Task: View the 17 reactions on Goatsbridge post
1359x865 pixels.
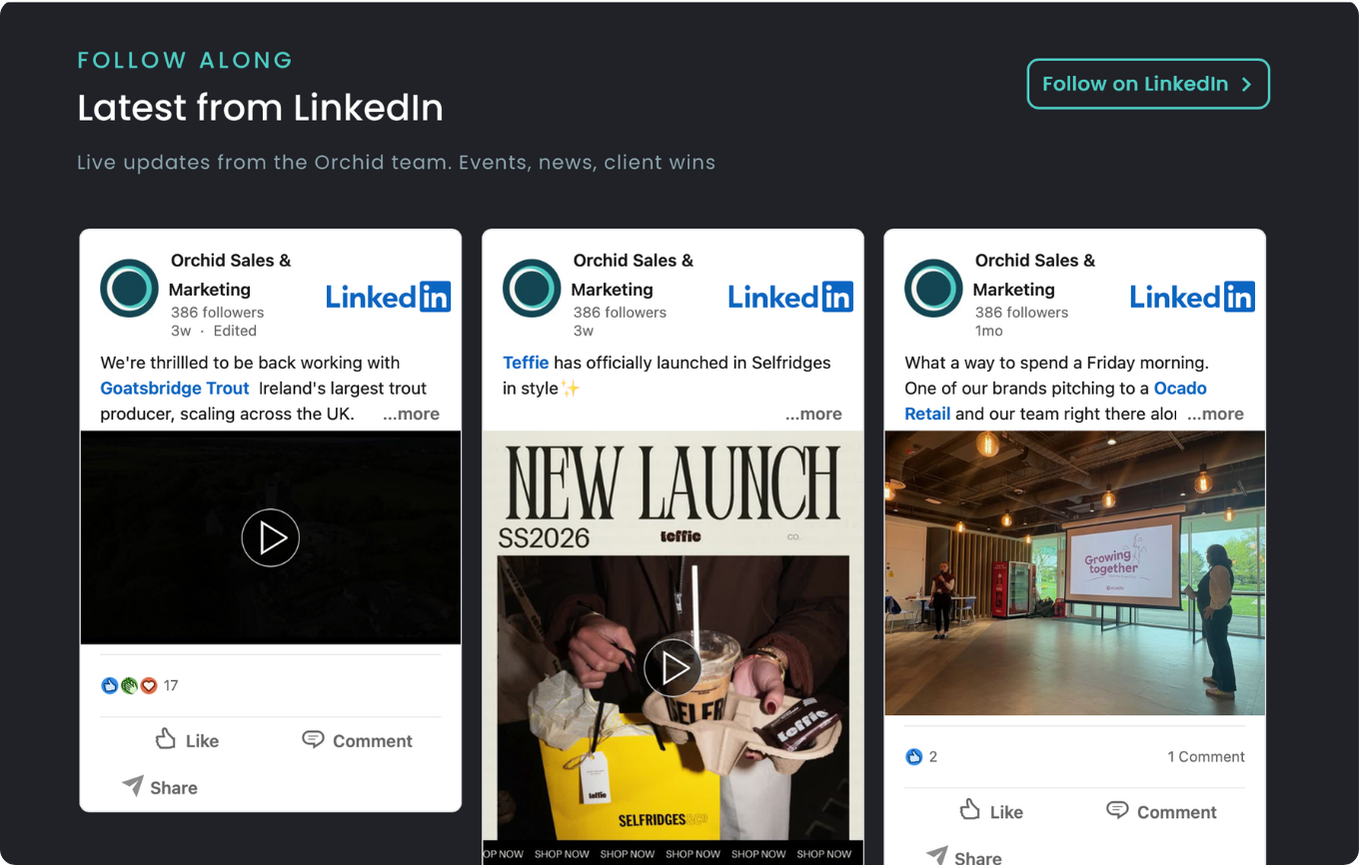Action: pos(140,685)
